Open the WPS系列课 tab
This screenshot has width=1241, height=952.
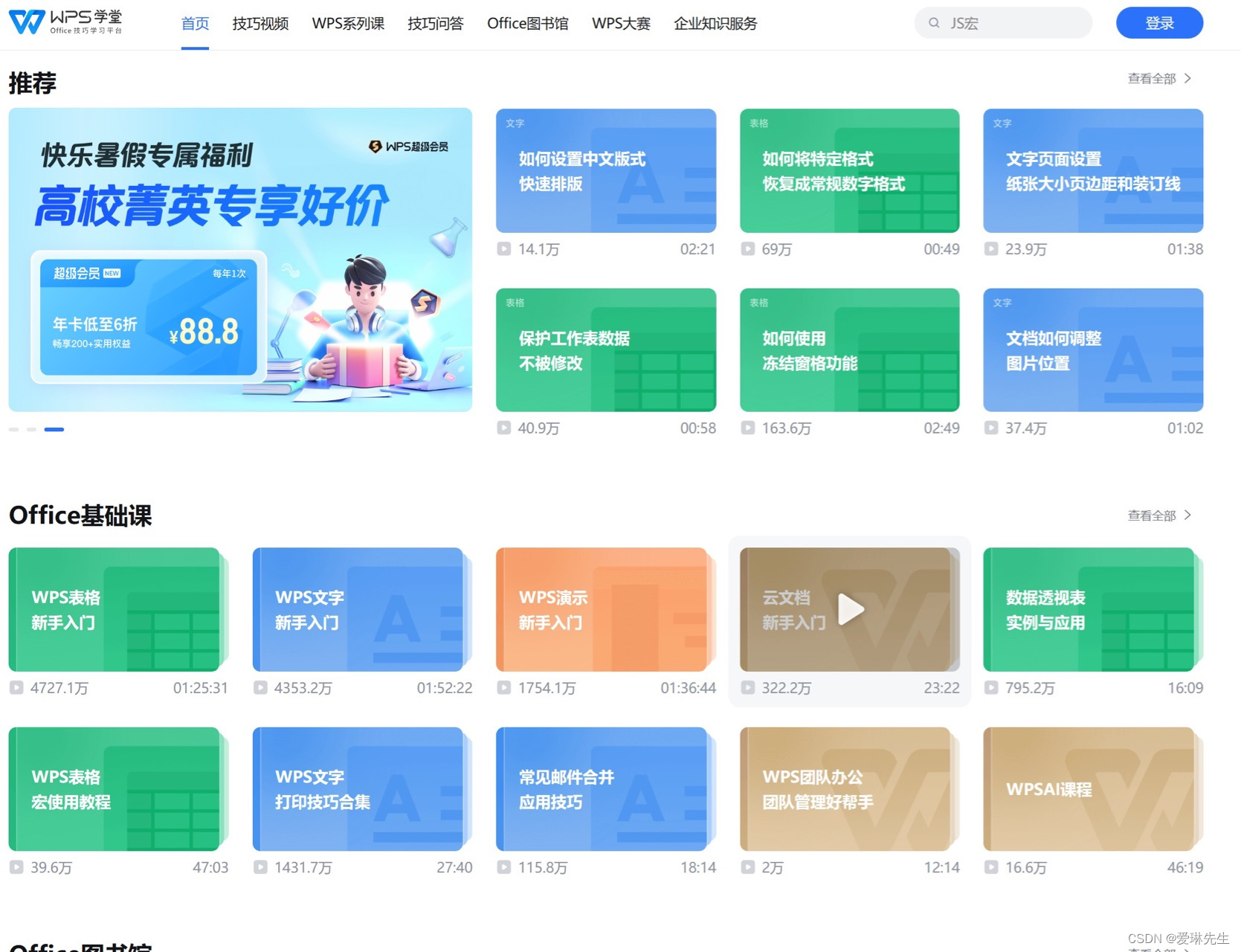pos(348,24)
